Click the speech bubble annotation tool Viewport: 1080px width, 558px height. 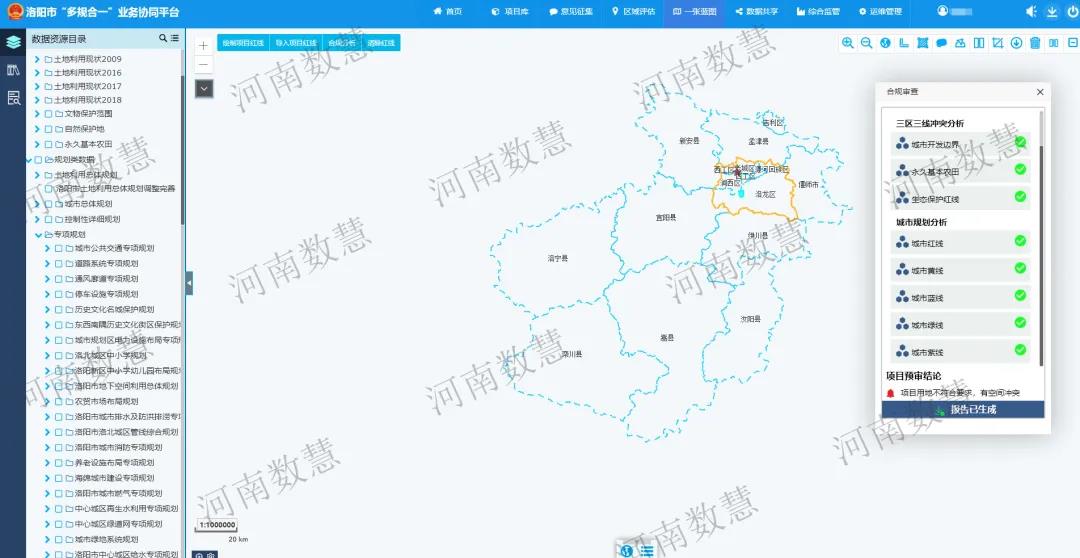[942, 43]
